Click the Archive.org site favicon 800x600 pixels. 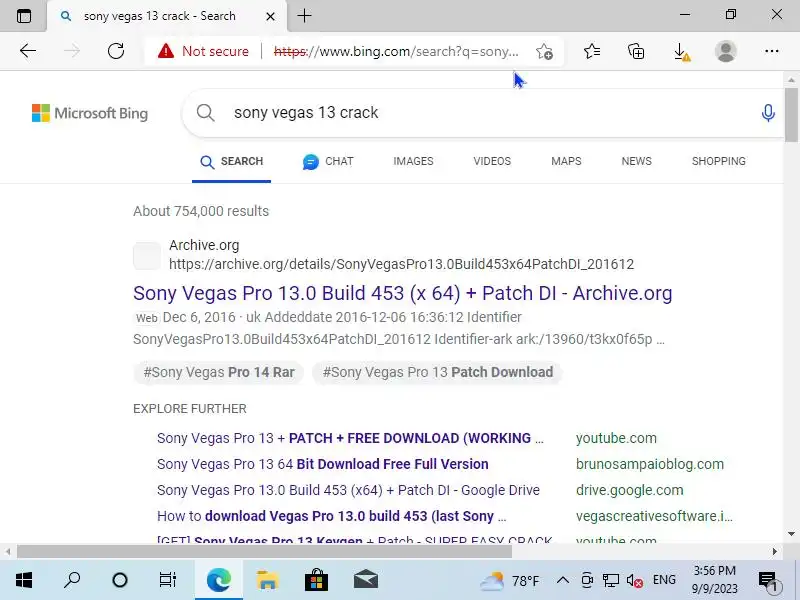tap(147, 256)
